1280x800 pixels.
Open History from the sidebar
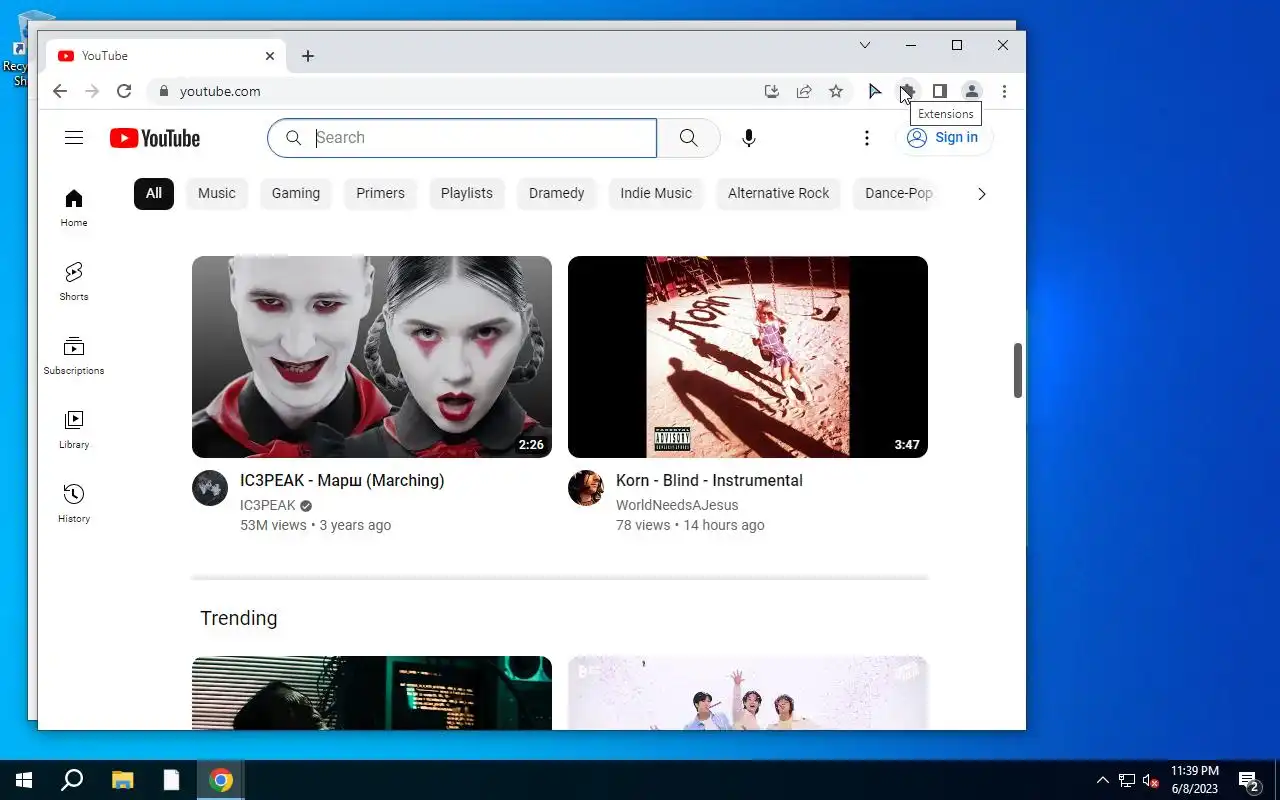(x=74, y=503)
